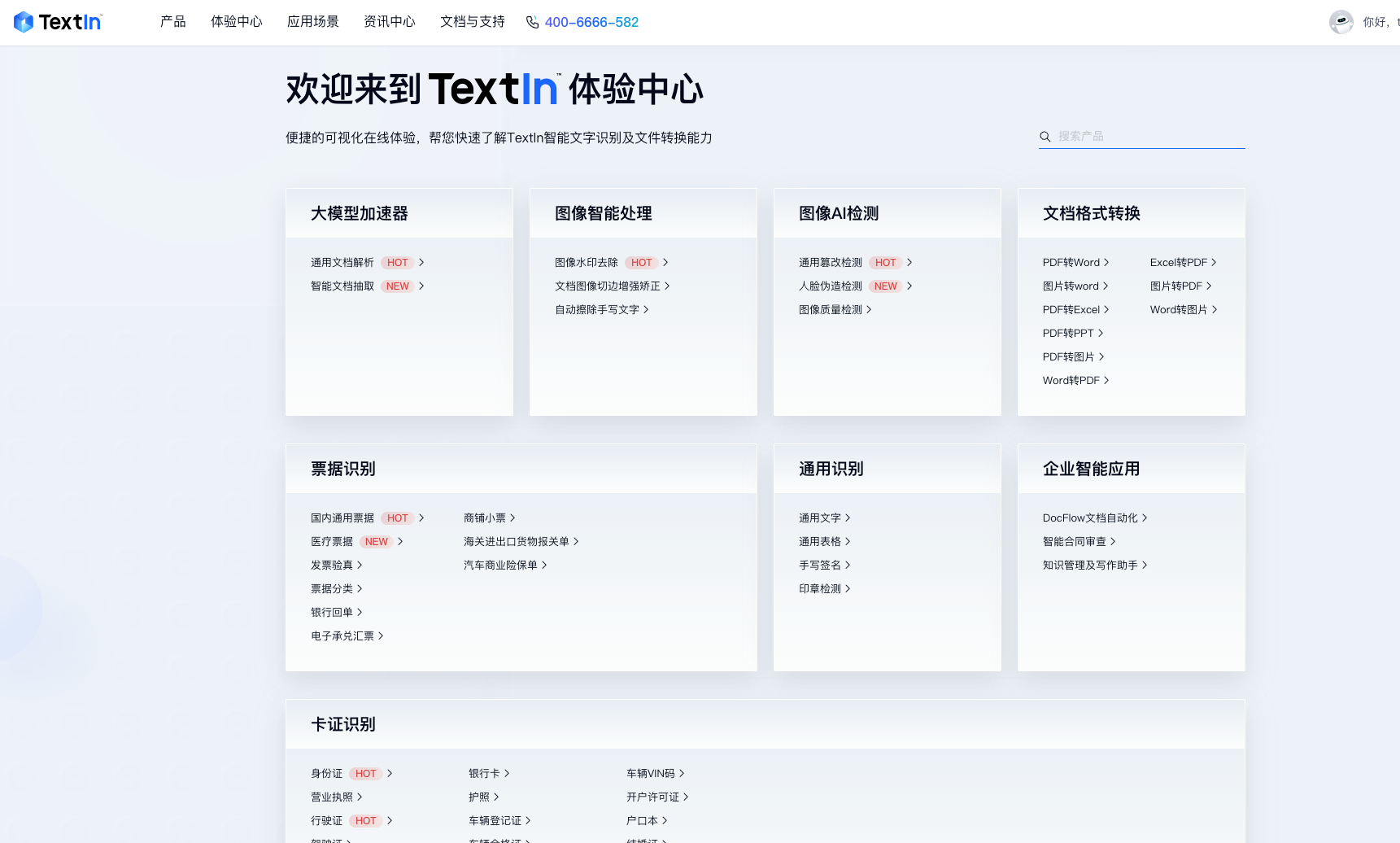
Task: Open 自动擦除手写文字 link
Action: (x=597, y=310)
